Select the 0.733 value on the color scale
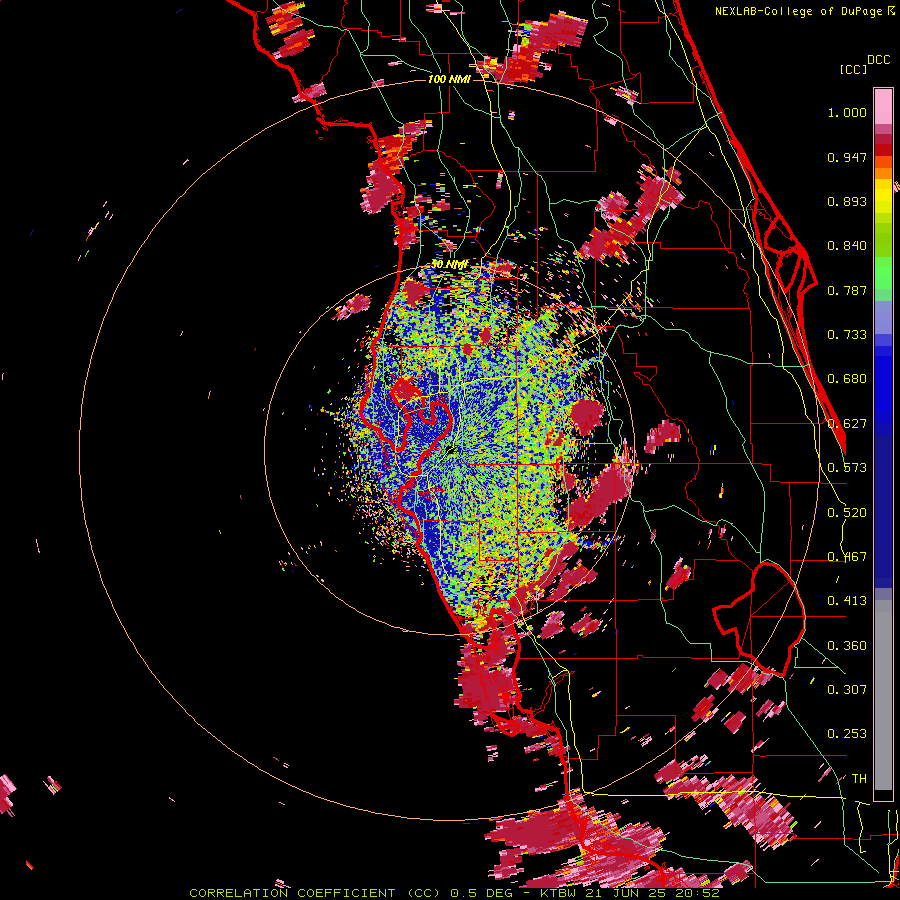The height and width of the screenshot is (900, 900). click(x=847, y=335)
